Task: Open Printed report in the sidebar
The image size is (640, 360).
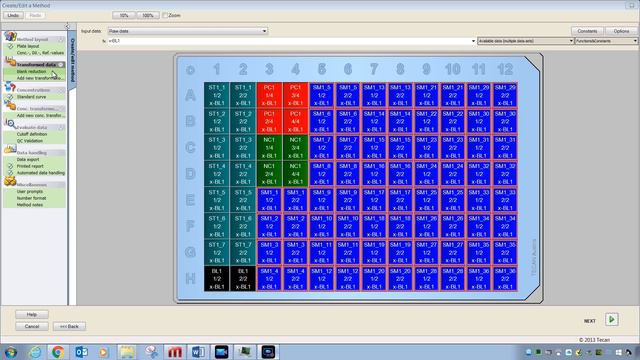Action: click(30, 166)
